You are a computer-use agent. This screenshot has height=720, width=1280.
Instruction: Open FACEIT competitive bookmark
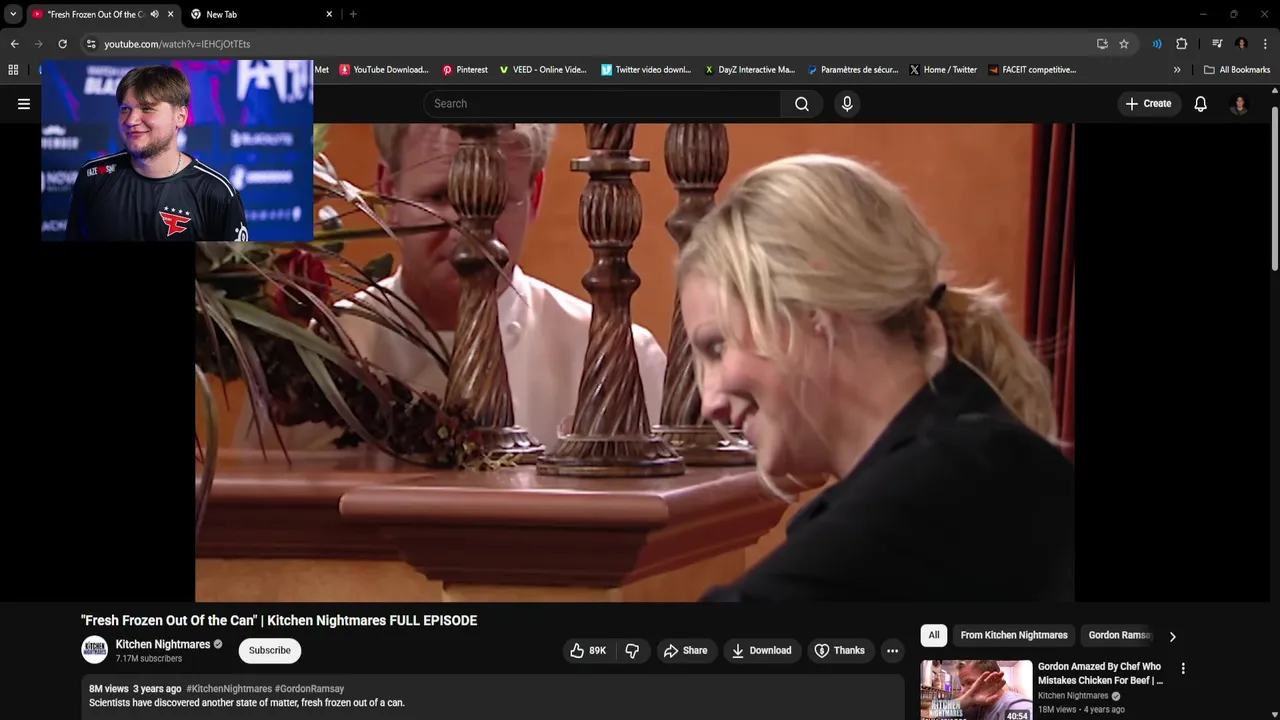click(1032, 70)
